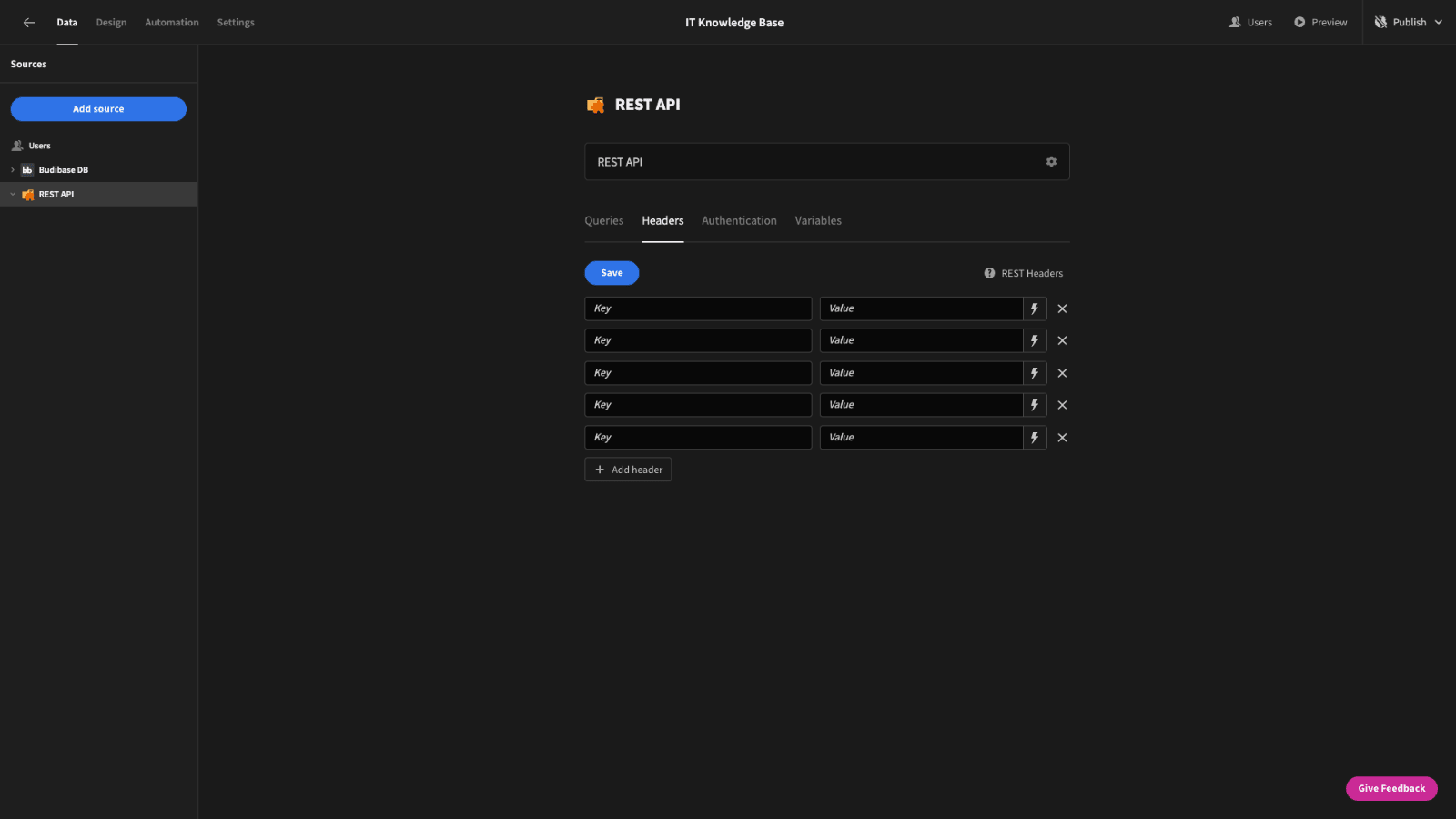Open REST API settings gear icon

click(1051, 162)
